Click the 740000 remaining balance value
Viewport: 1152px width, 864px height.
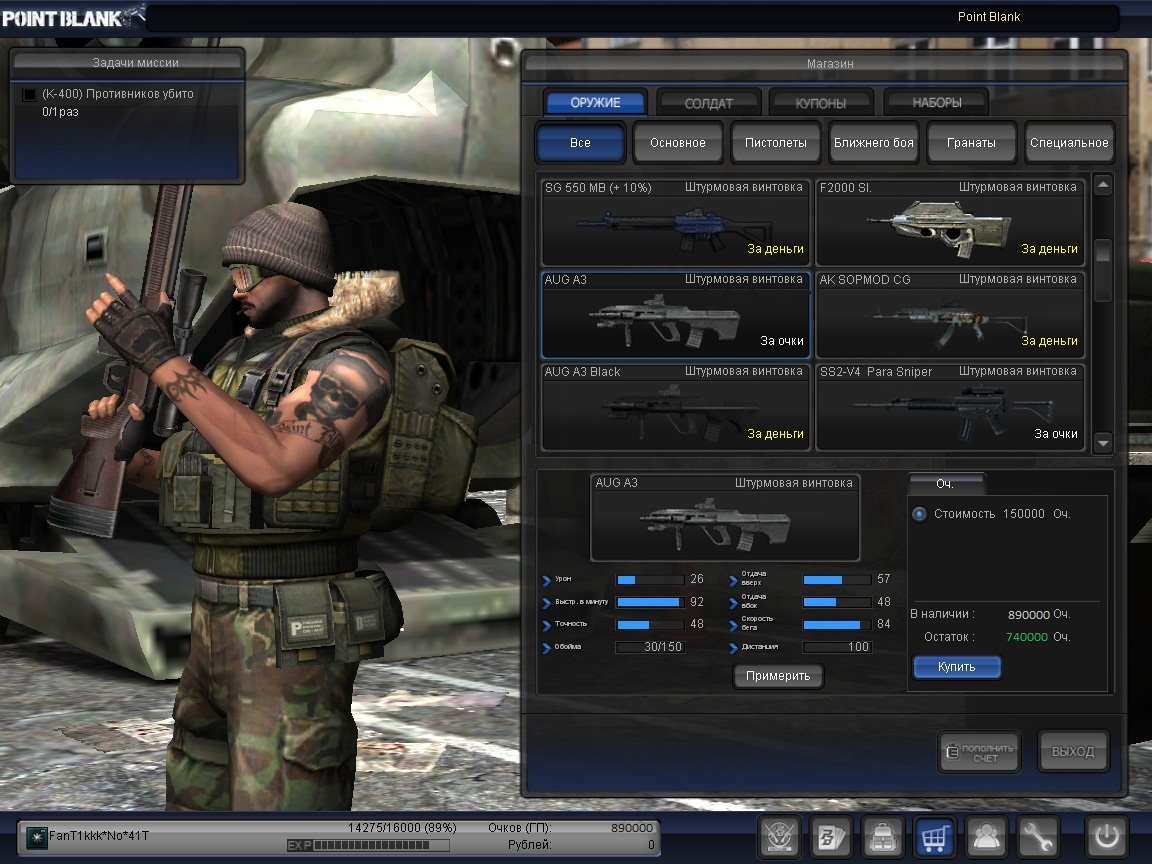[x=1026, y=637]
